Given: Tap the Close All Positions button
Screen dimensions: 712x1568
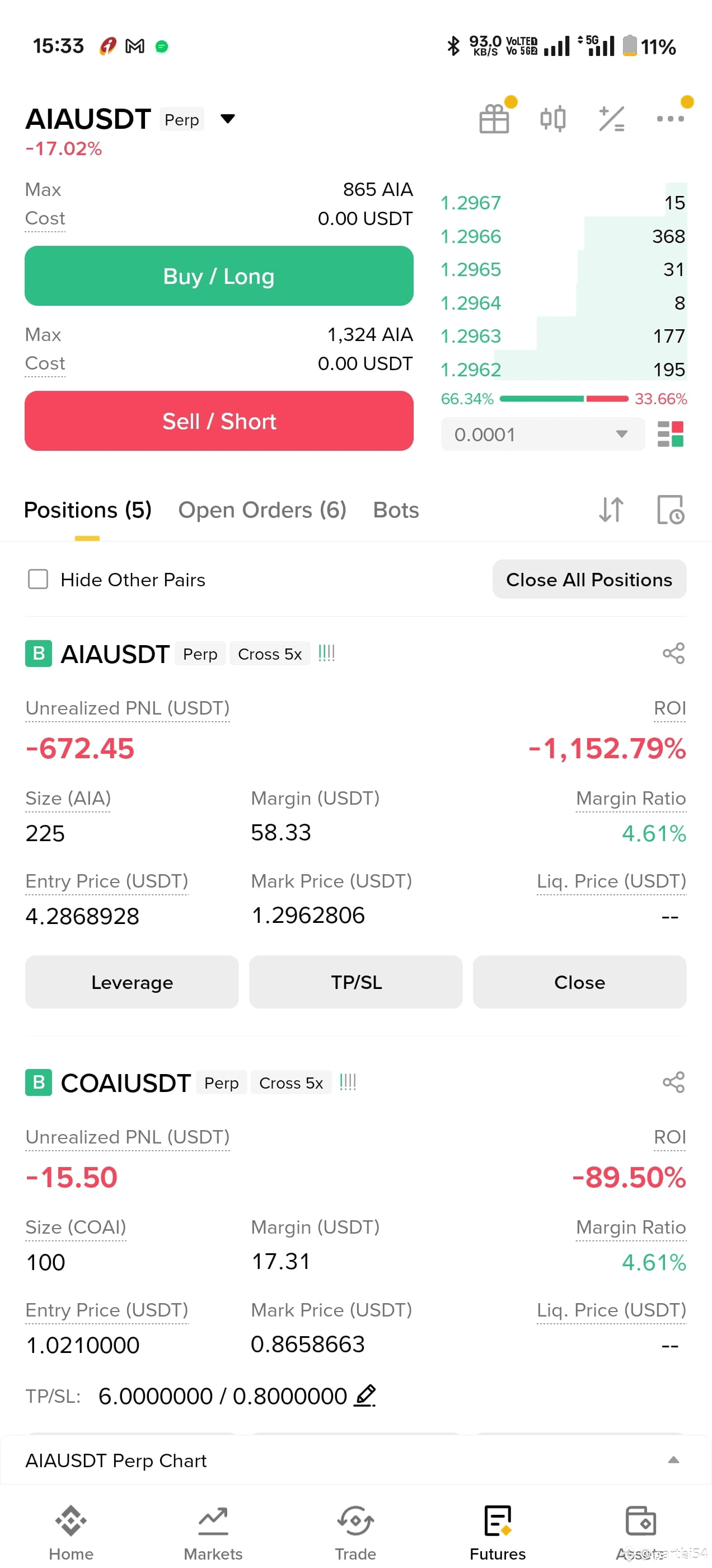Looking at the screenshot, I should [x=589, y=579].
